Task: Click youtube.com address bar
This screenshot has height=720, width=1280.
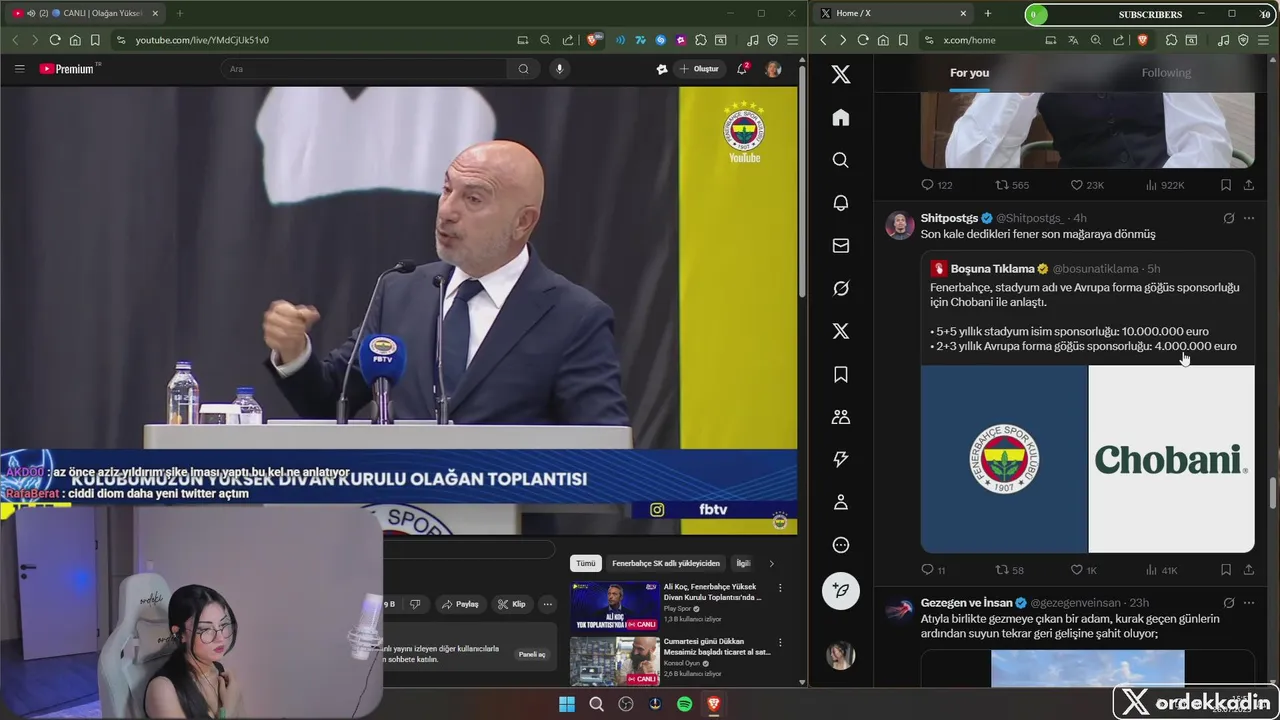Action: point(310,40)
